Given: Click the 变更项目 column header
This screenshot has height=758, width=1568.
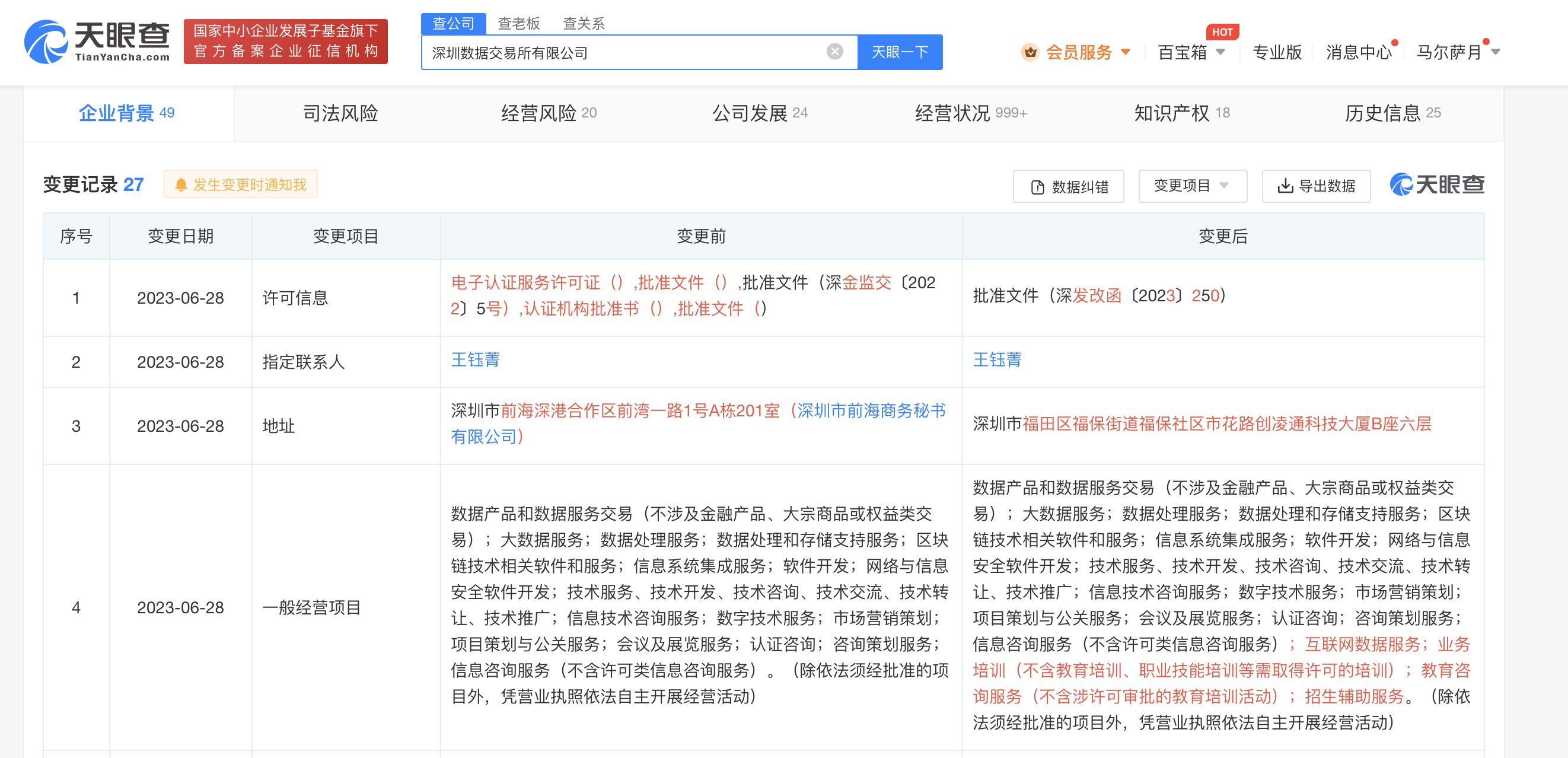Looking at the screenshot, I should [346, 236].
